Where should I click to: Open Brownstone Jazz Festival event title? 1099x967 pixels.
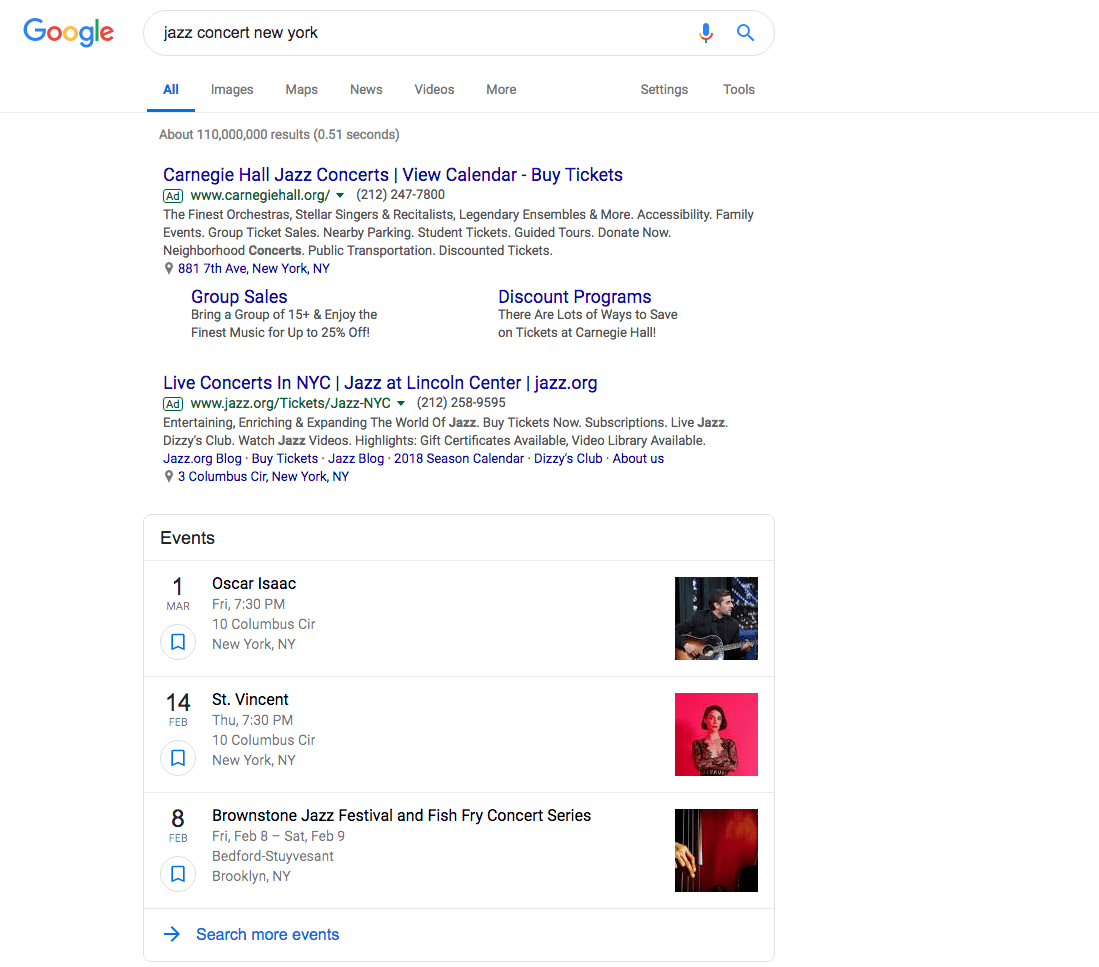[x=402, y=816]
